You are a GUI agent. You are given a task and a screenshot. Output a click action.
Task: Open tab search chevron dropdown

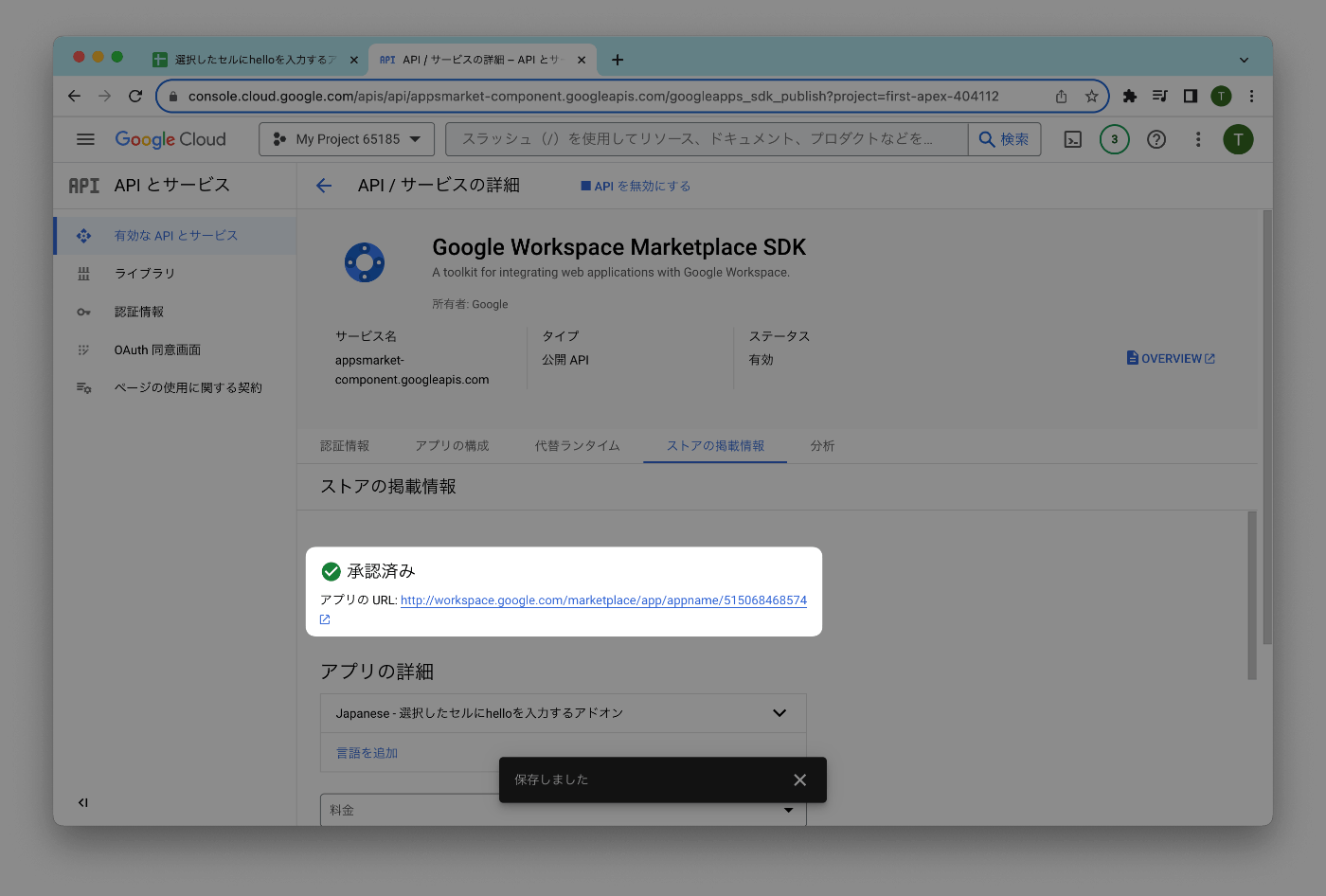(1244, 60)
